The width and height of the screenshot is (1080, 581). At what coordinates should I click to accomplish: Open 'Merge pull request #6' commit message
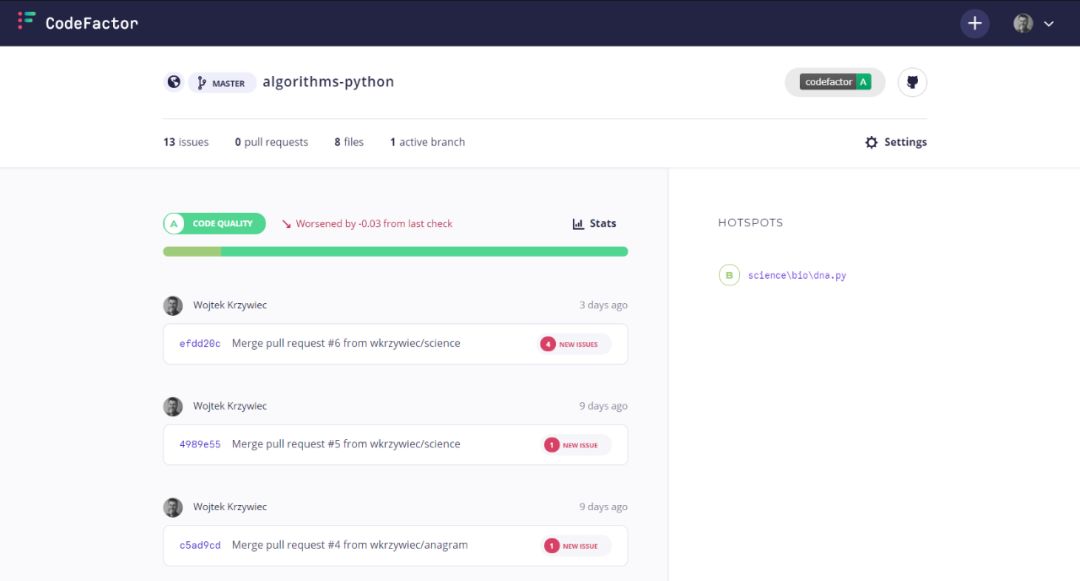[346, 343]
